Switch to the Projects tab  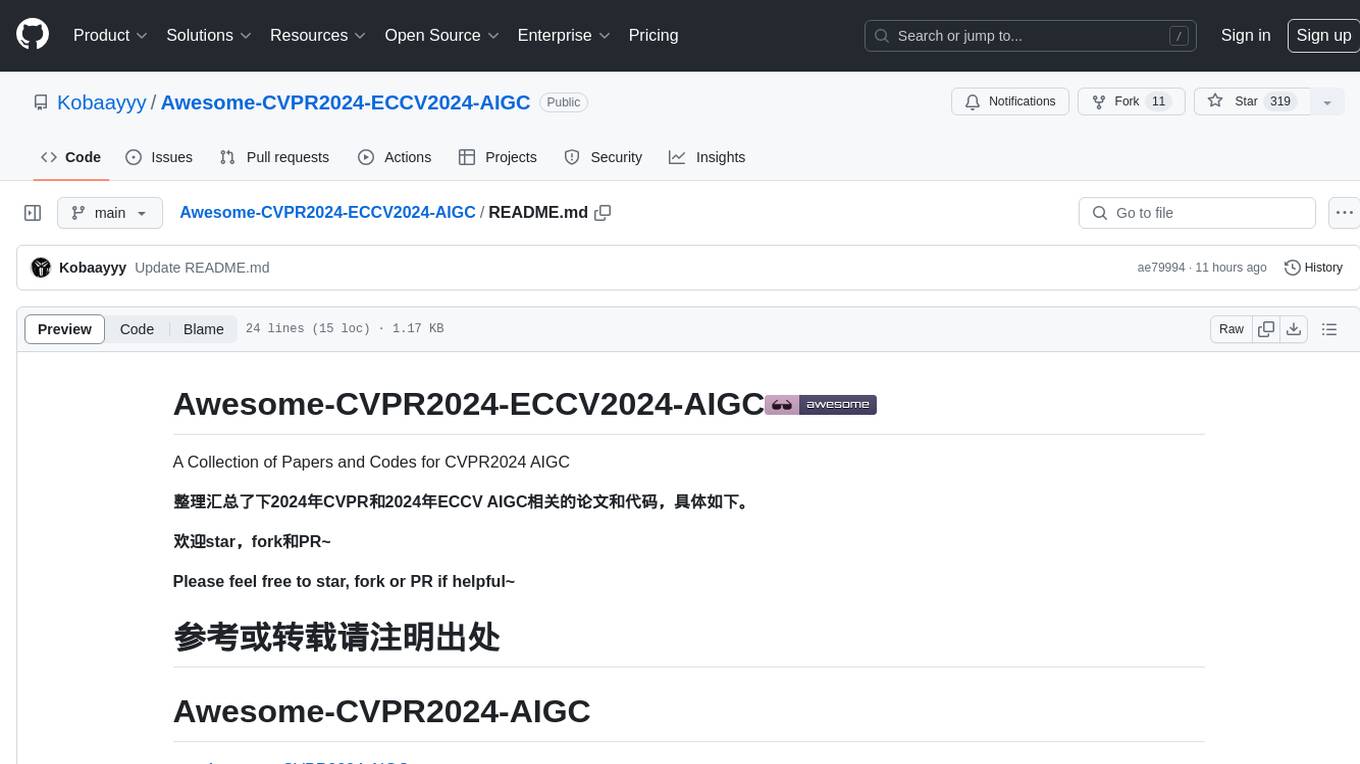498,157
